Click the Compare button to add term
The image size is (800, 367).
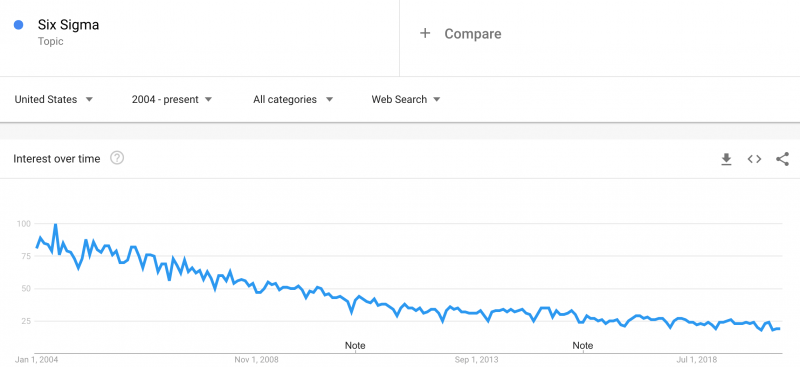tap(472, 34)
